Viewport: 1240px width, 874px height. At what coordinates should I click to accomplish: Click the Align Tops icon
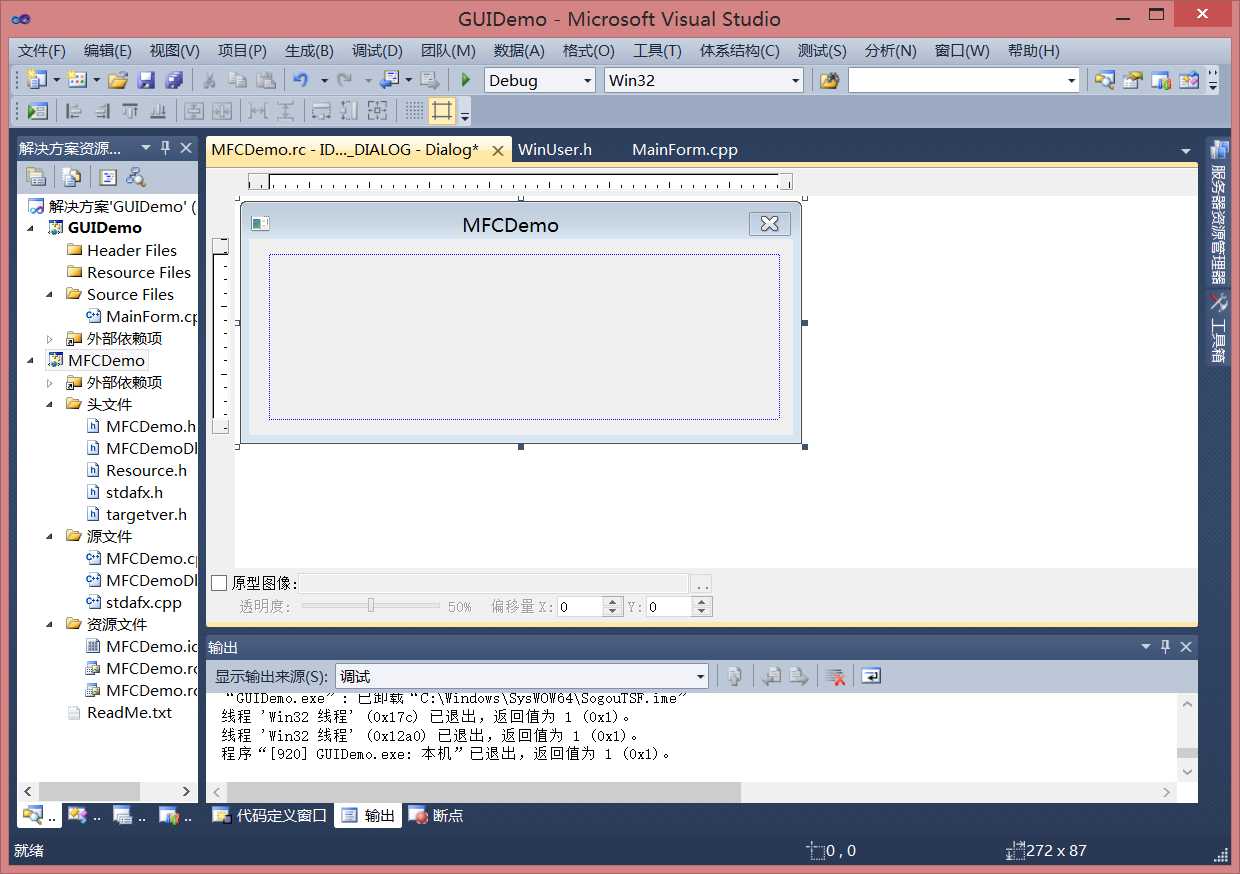point(130,111)
